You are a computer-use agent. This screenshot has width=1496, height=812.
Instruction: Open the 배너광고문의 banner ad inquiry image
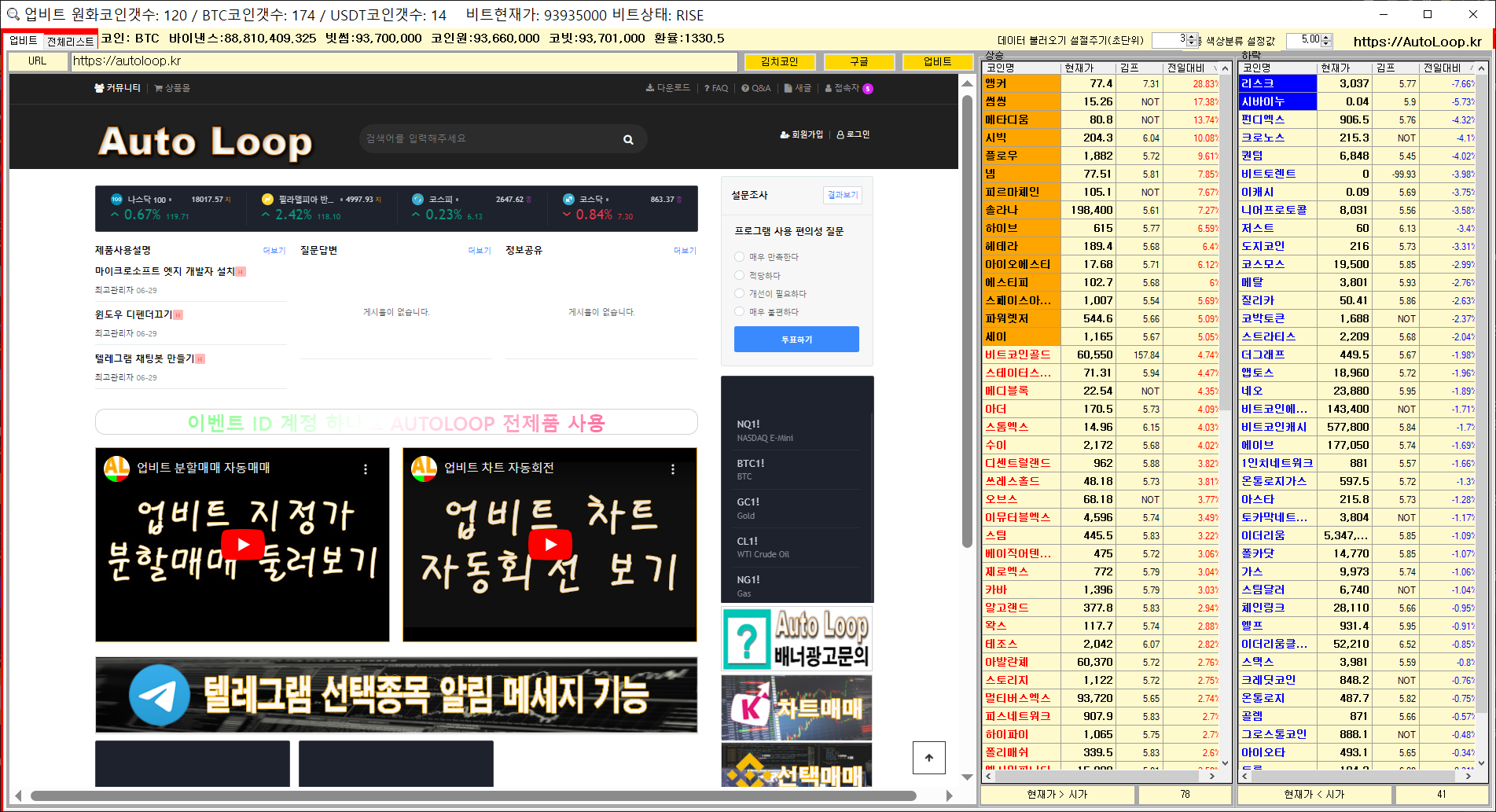pyautogui.click(x=796, y=639)
